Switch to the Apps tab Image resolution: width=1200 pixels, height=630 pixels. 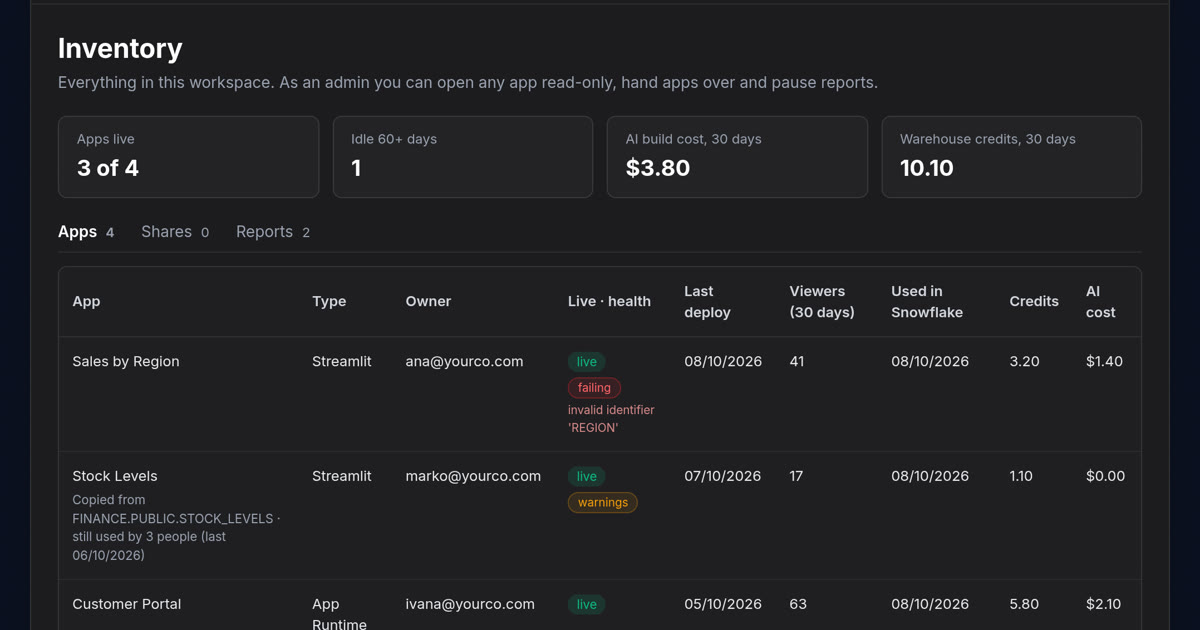(x=86, y=232)
